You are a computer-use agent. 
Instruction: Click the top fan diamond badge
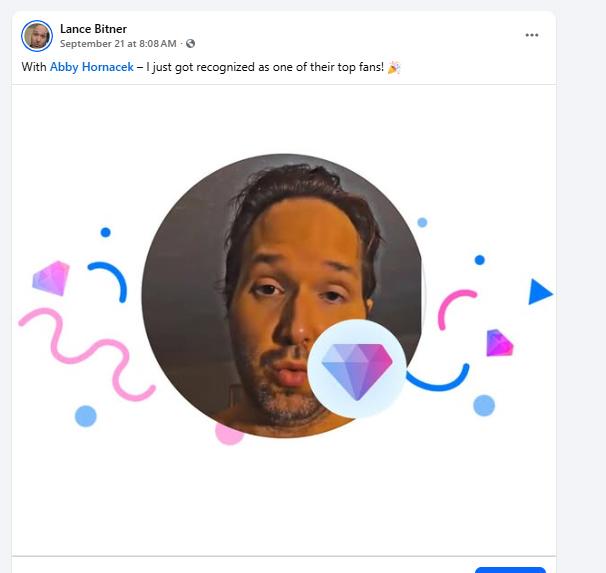click(357, 368)
